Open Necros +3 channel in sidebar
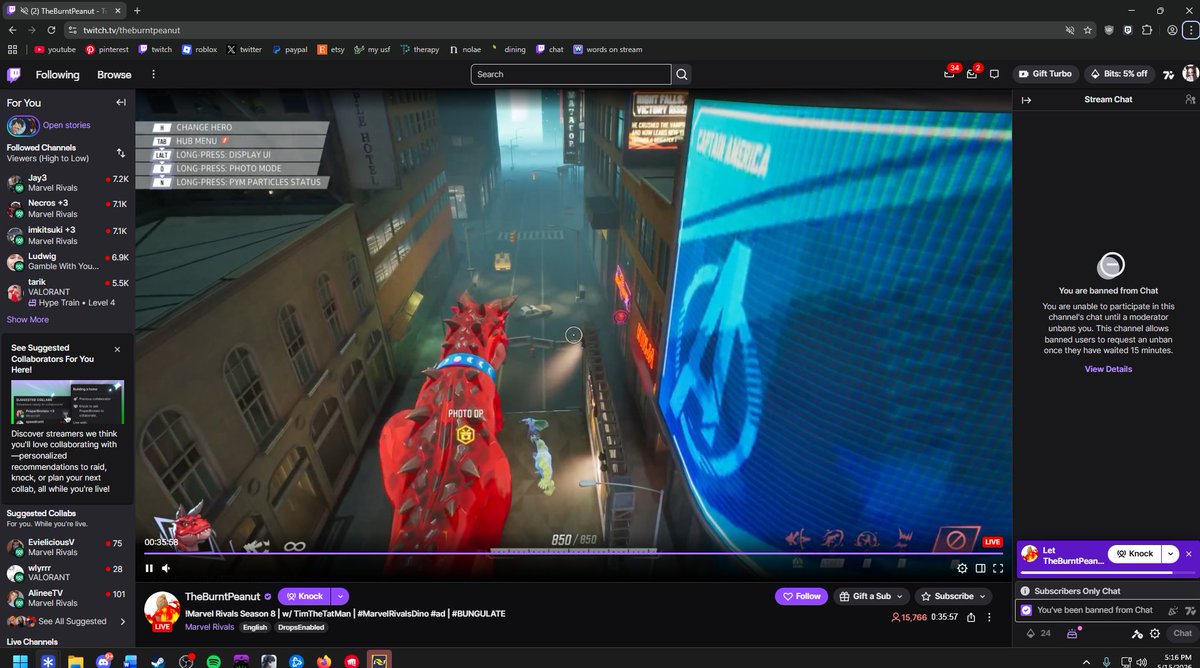1200x668 pixels. click(67, 209)
